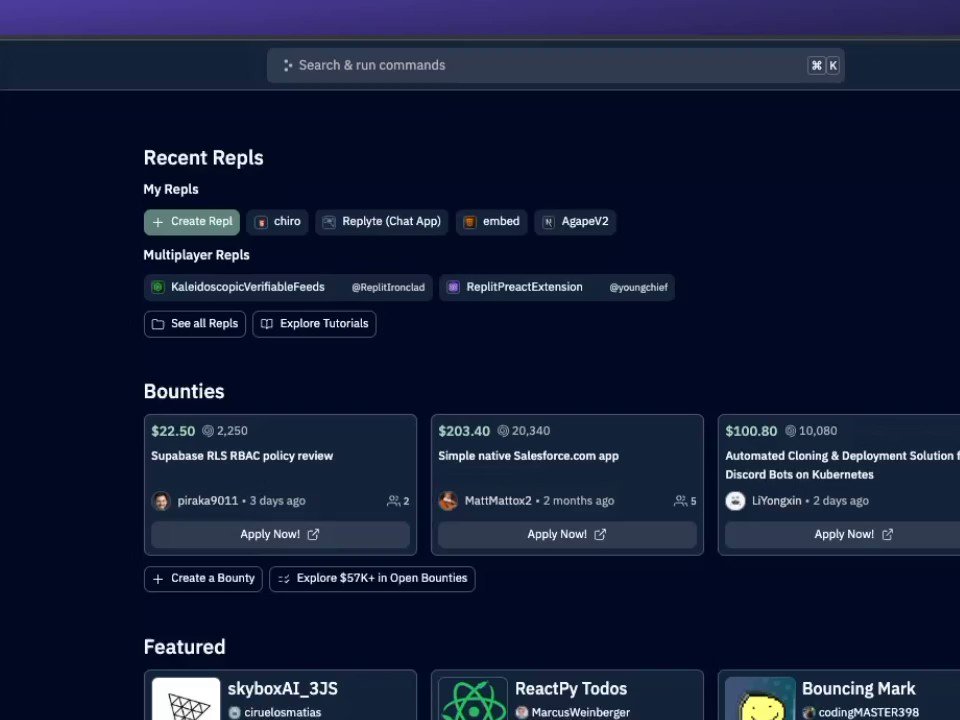Click the folder icon in See all Repls

point(158,324)
